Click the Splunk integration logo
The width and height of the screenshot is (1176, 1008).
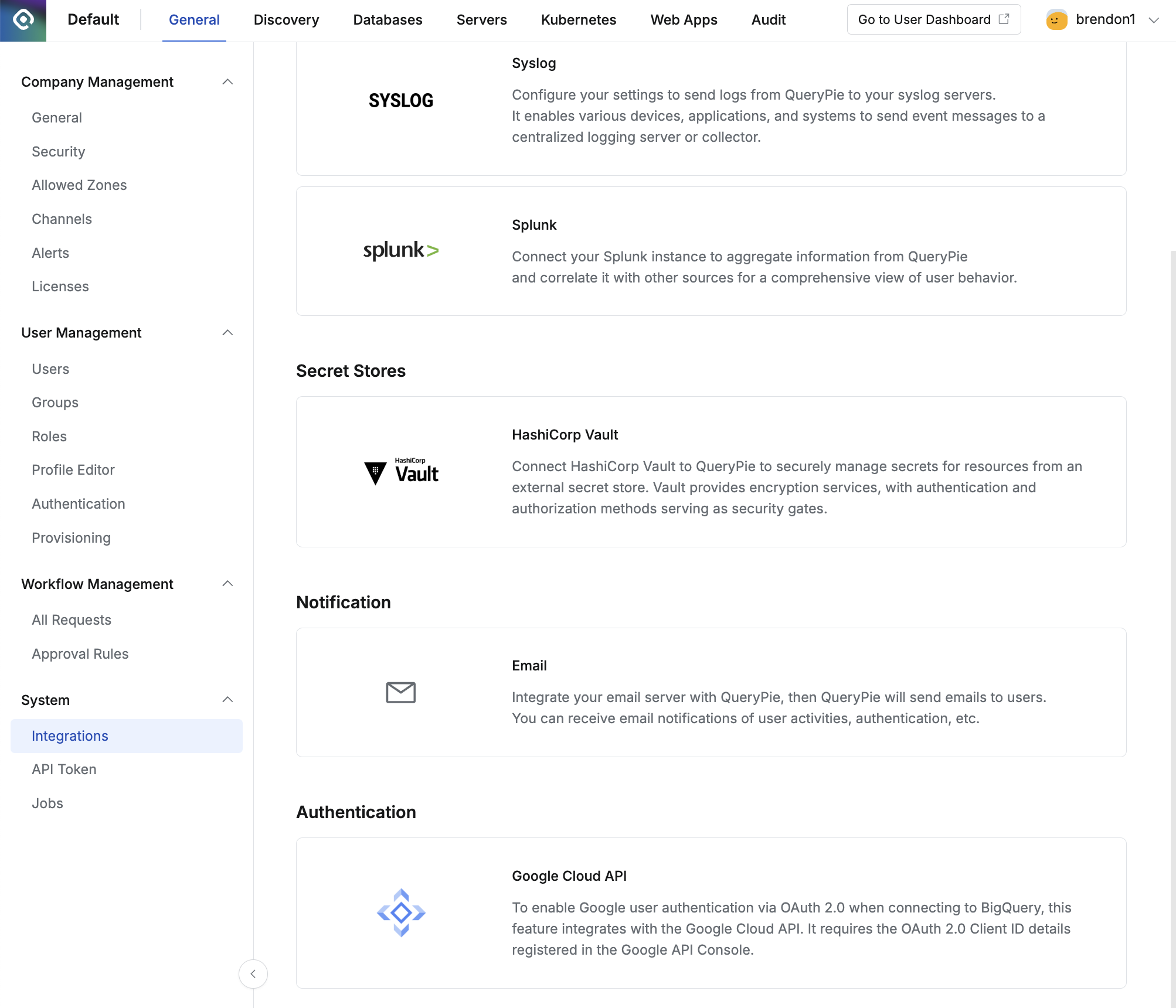coord(400,249)
